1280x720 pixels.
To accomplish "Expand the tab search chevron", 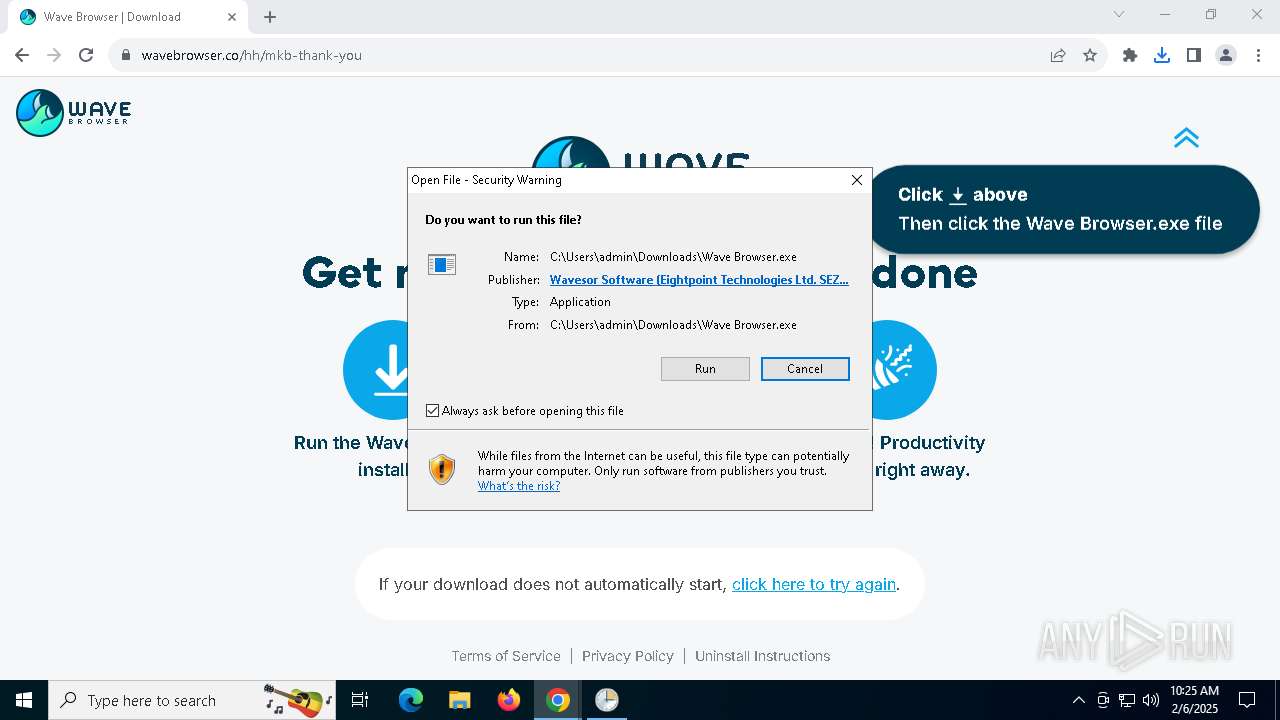I will click(x=1119, y=15).
